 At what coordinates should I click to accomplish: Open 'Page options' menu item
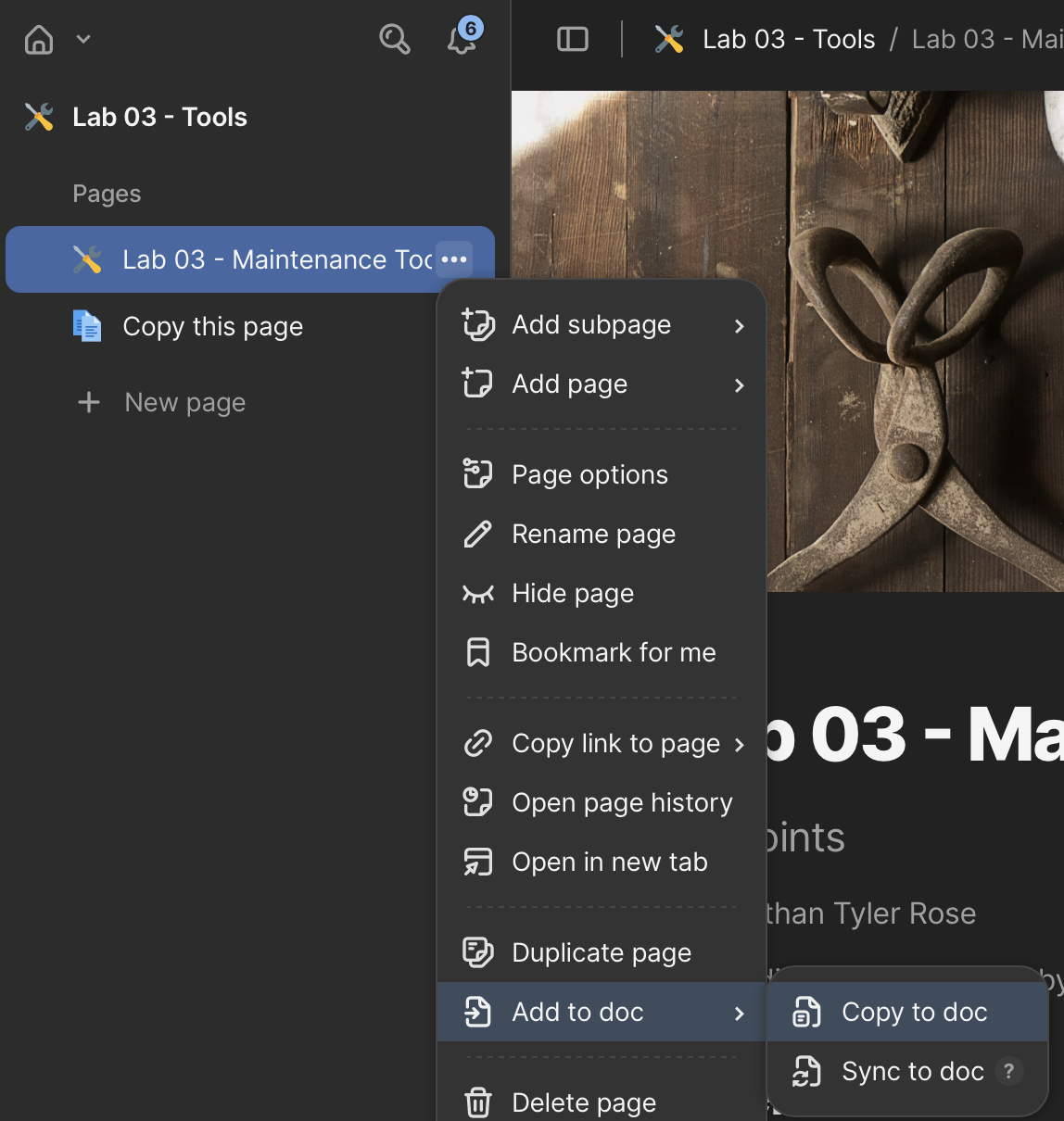[602, 474]
